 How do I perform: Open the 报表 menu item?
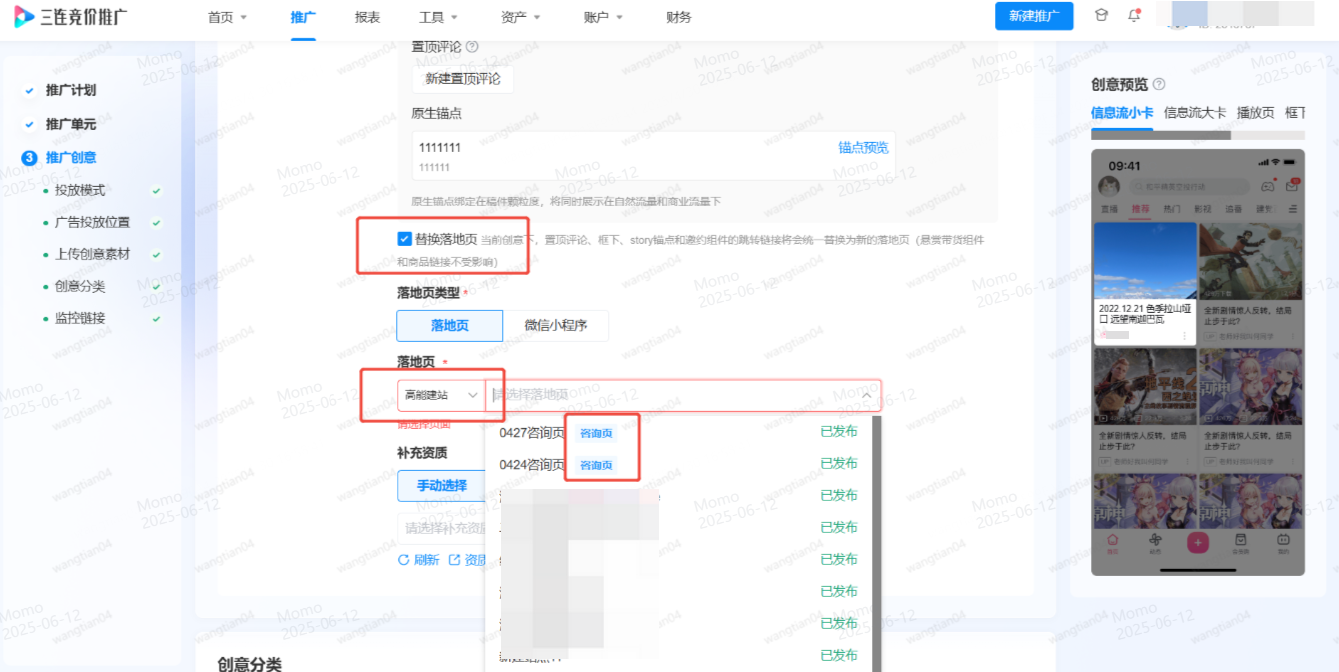(366, 16)
